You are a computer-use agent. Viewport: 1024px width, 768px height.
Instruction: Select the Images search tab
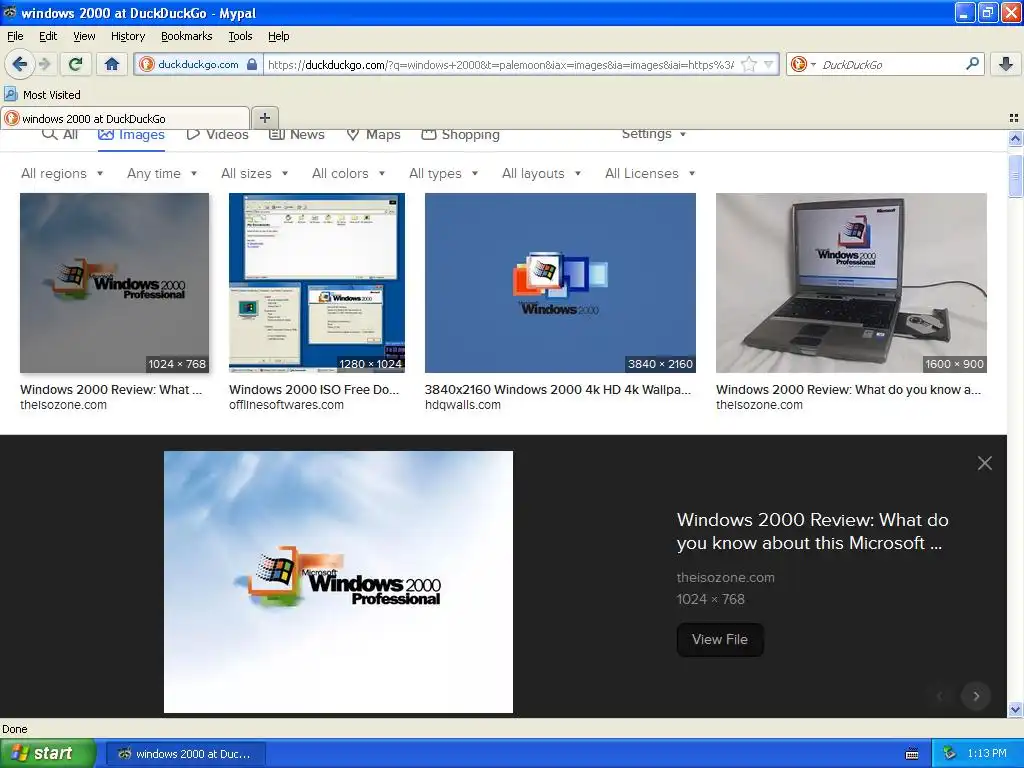coord(131,135)
